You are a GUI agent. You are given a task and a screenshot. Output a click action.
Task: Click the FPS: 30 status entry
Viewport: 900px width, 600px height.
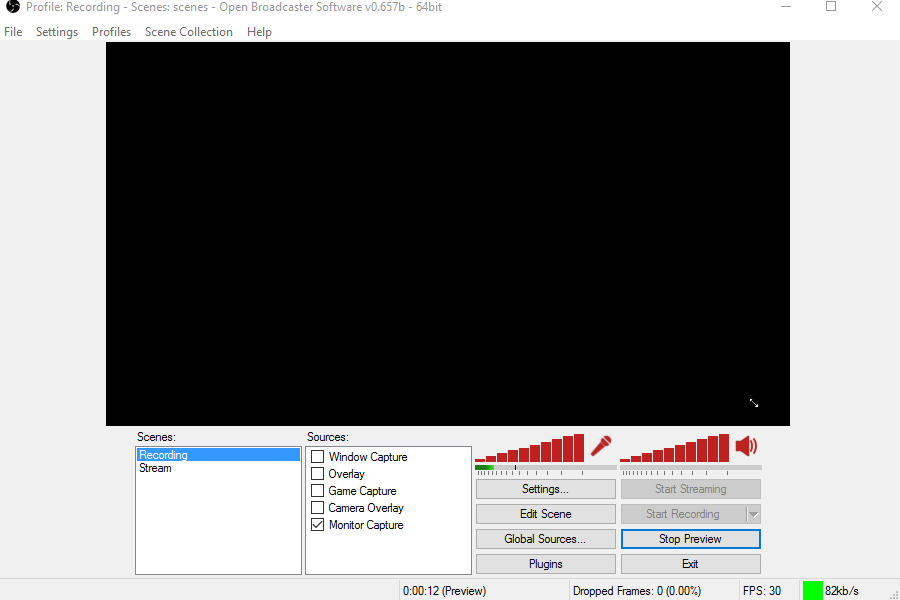pos(762,591)
